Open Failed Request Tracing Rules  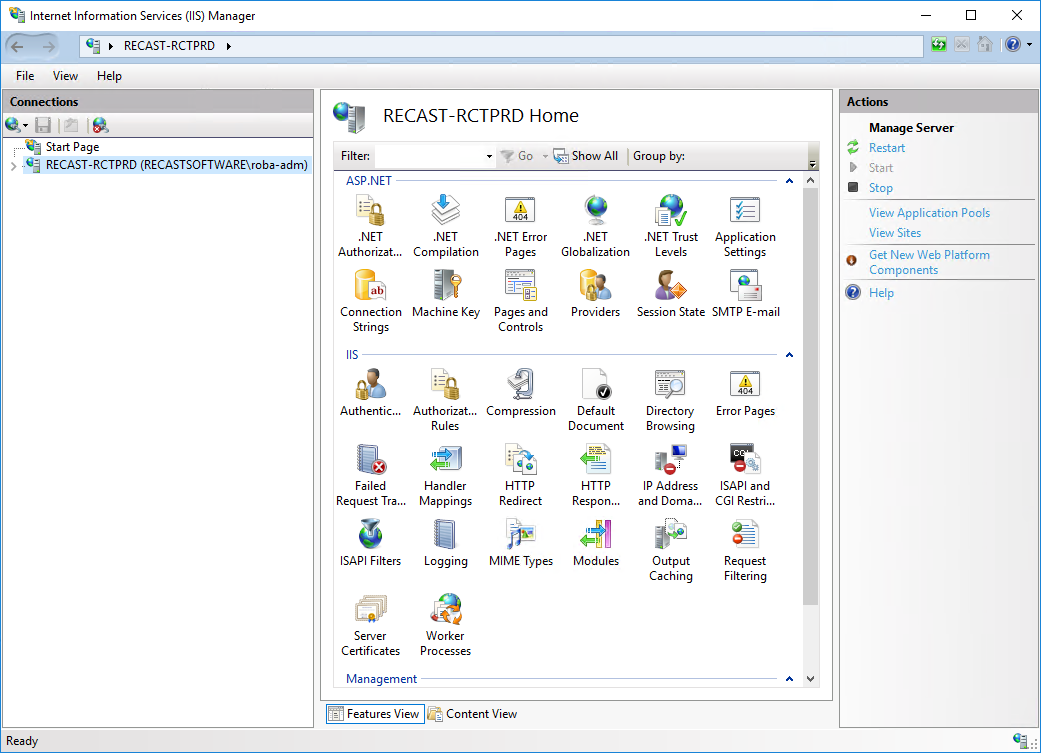[370, 475]
